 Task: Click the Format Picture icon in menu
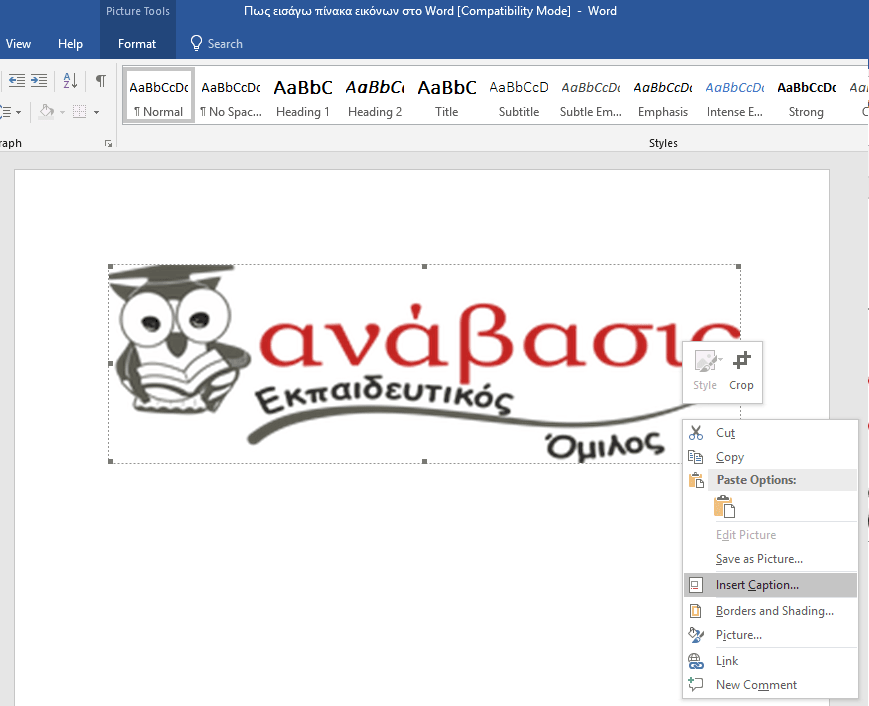pyautogui.click(x=696, y=635)
